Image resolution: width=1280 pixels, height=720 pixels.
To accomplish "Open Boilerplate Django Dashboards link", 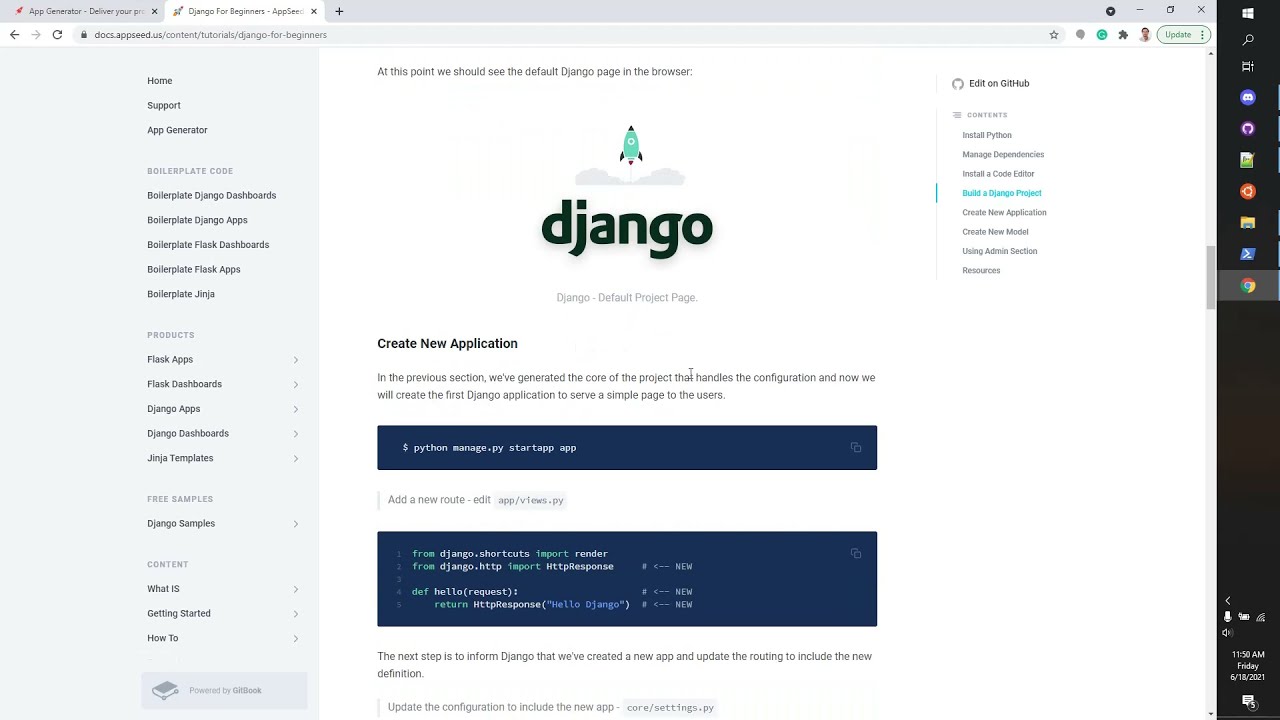I will tap(211, 195).
